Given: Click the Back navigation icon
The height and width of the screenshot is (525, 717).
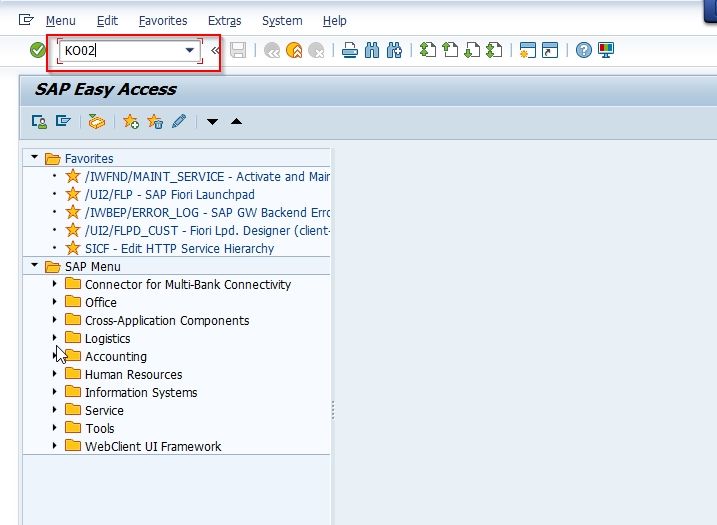Looking at the screenshot, I should click(272, 50).
